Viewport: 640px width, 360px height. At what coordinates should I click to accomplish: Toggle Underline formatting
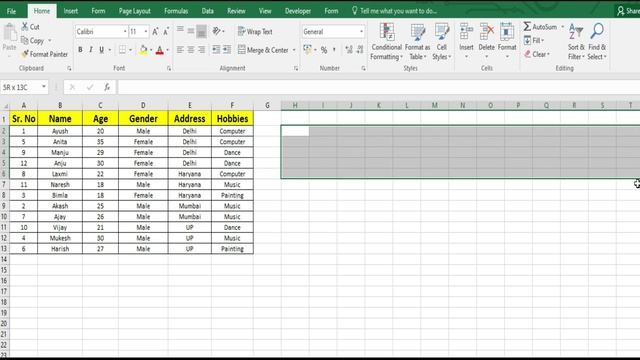pos(101,50)
